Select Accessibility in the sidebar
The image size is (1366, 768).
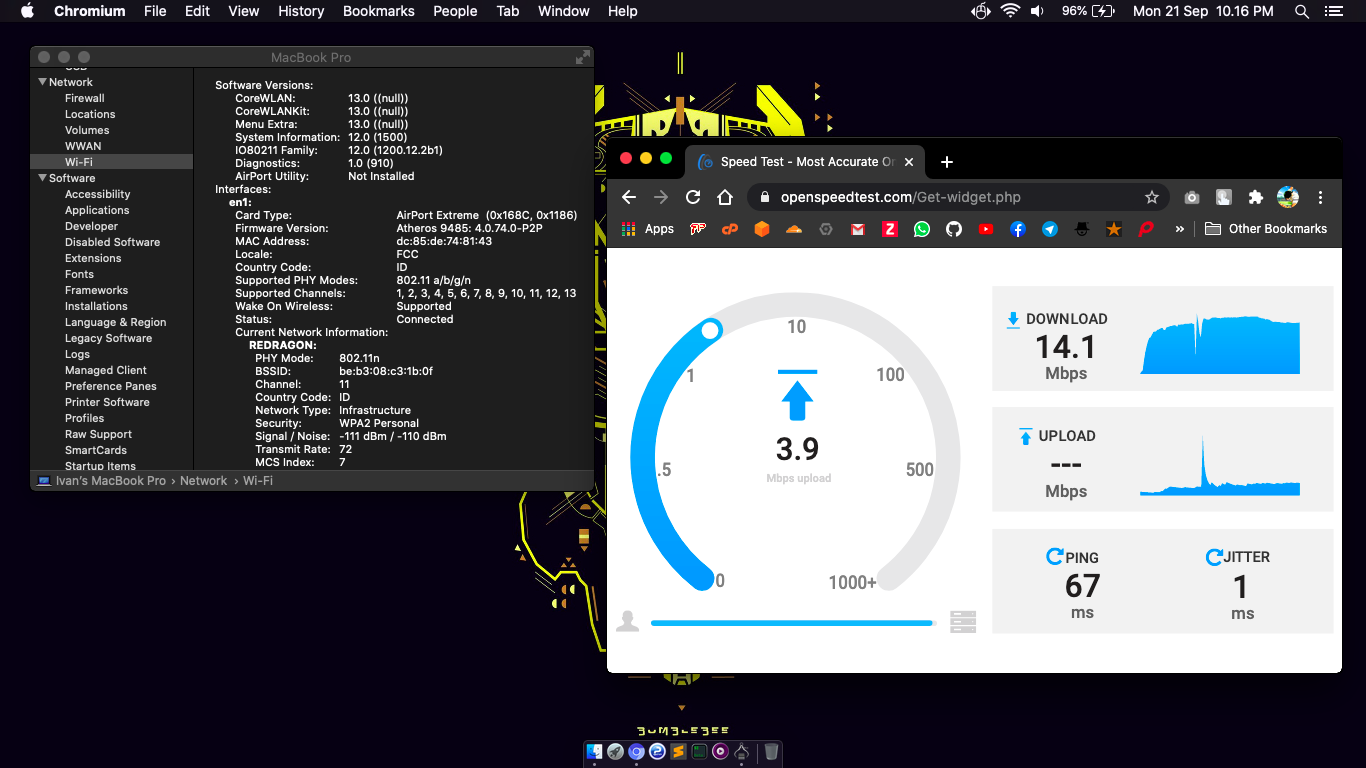tap(98, 194)
